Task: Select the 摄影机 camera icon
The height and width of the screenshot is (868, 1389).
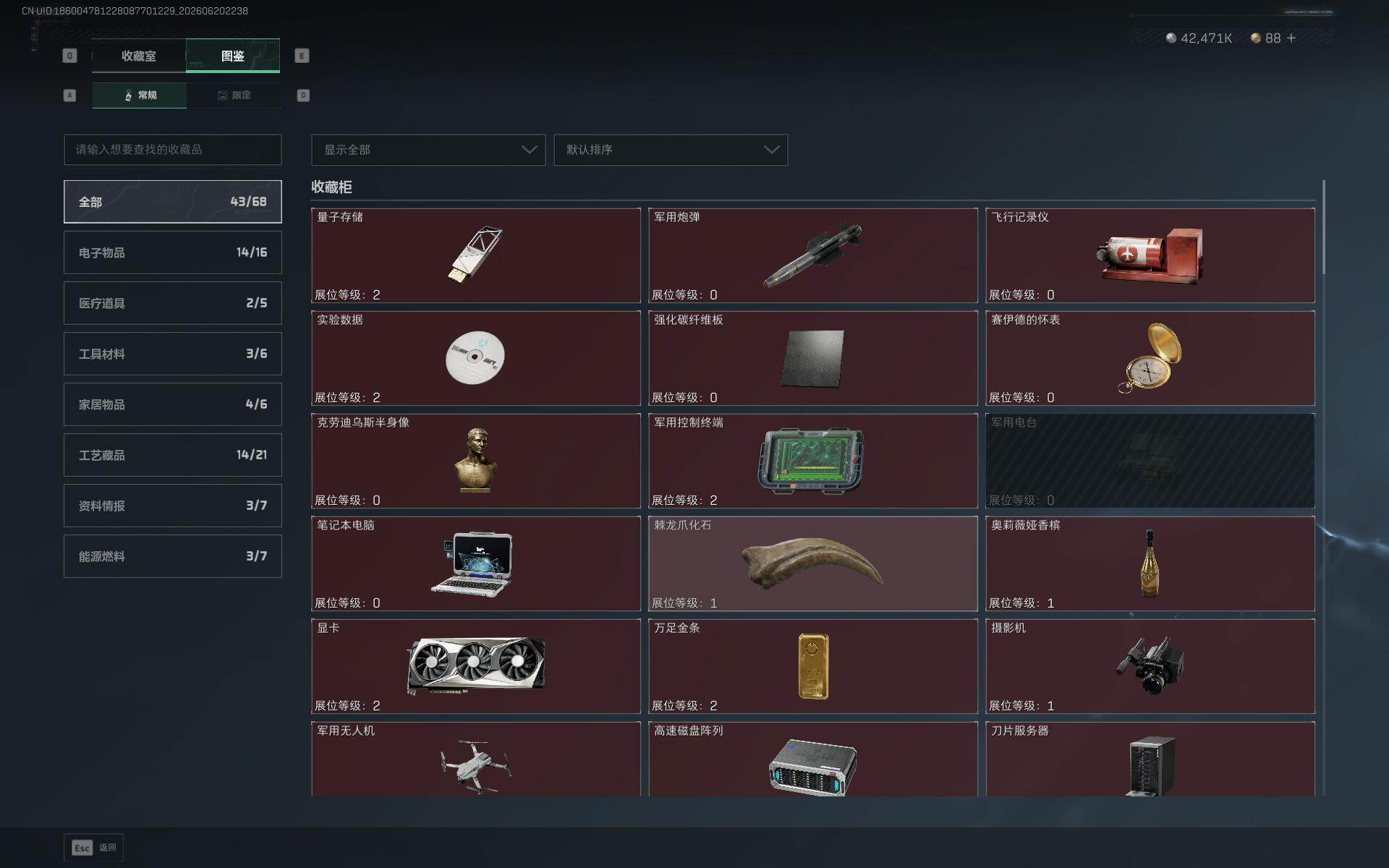Action: coord(1150,665)
